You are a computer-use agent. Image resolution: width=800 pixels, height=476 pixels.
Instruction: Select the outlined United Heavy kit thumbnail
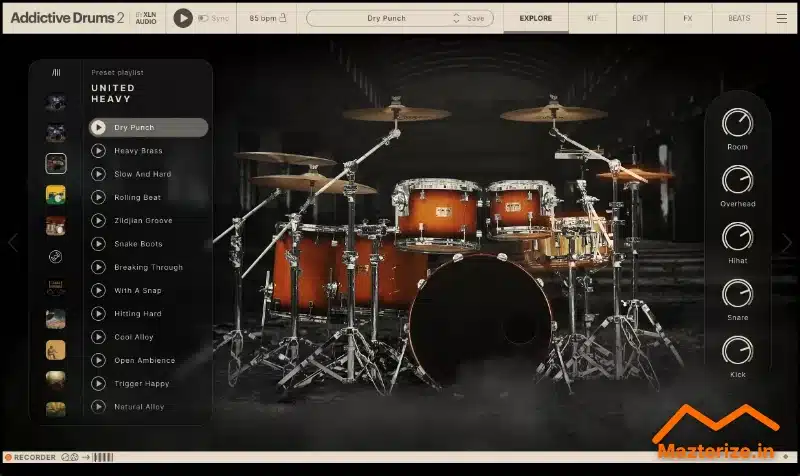point(56,164)
